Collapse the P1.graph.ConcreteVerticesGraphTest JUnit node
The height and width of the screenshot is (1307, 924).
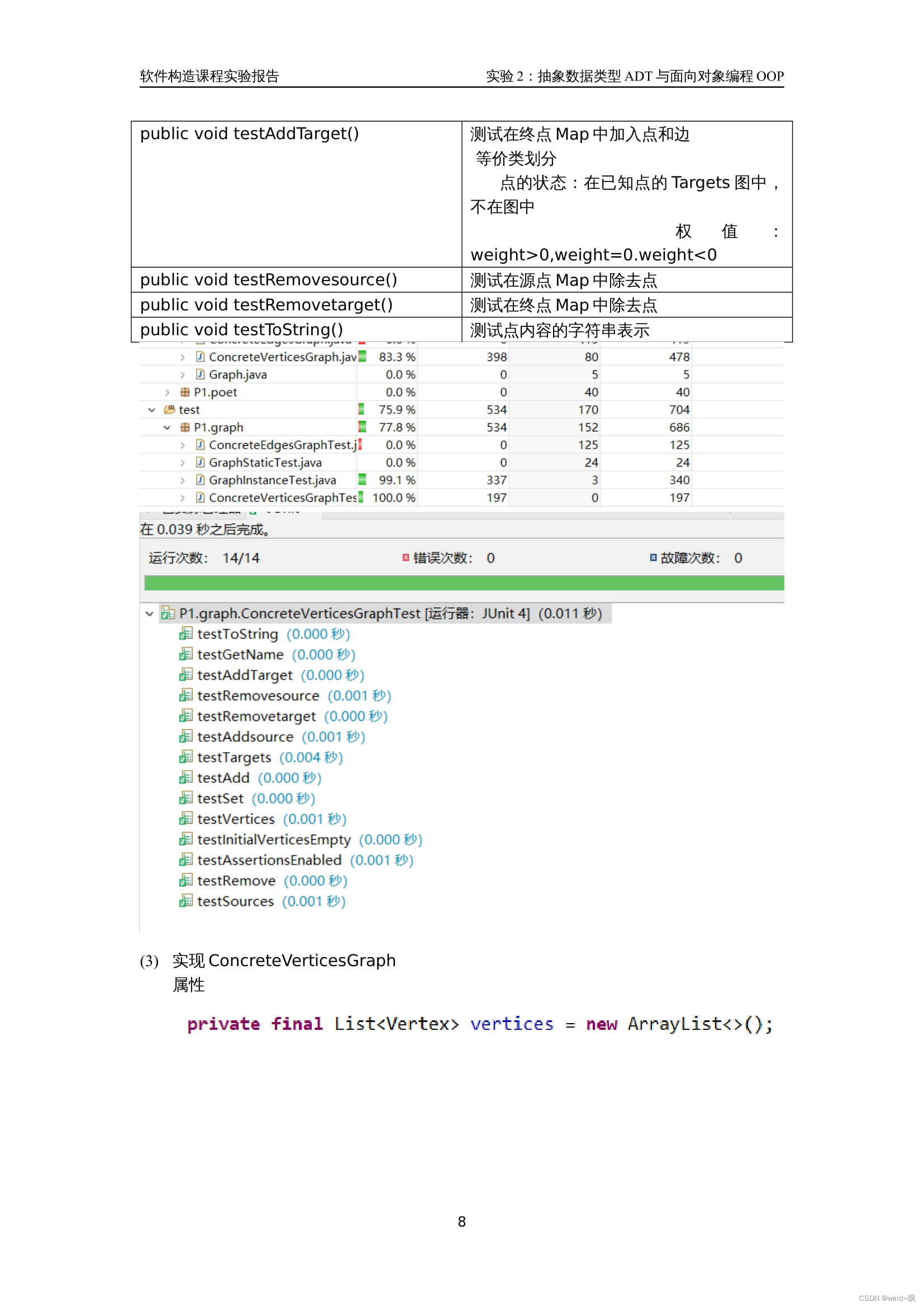tap(150, 614)
